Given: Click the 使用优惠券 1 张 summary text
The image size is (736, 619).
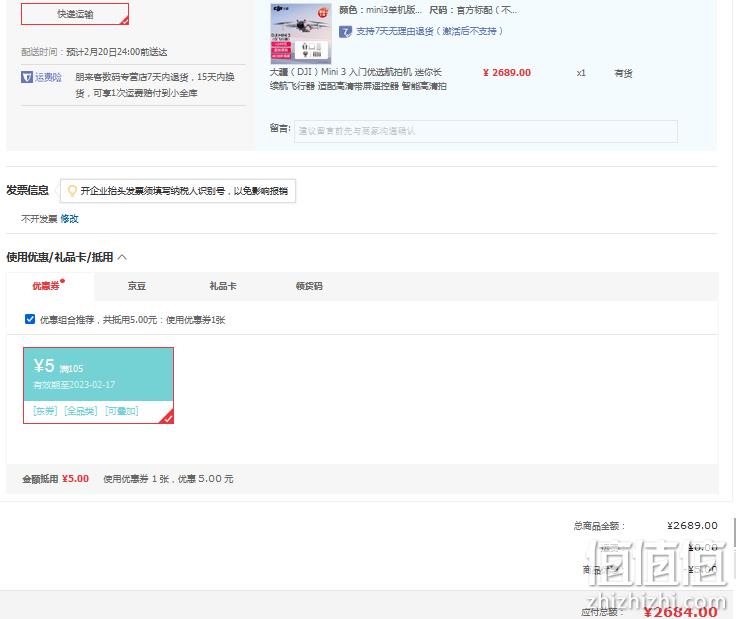Looking at the screenshot, I should coord(168,479).
